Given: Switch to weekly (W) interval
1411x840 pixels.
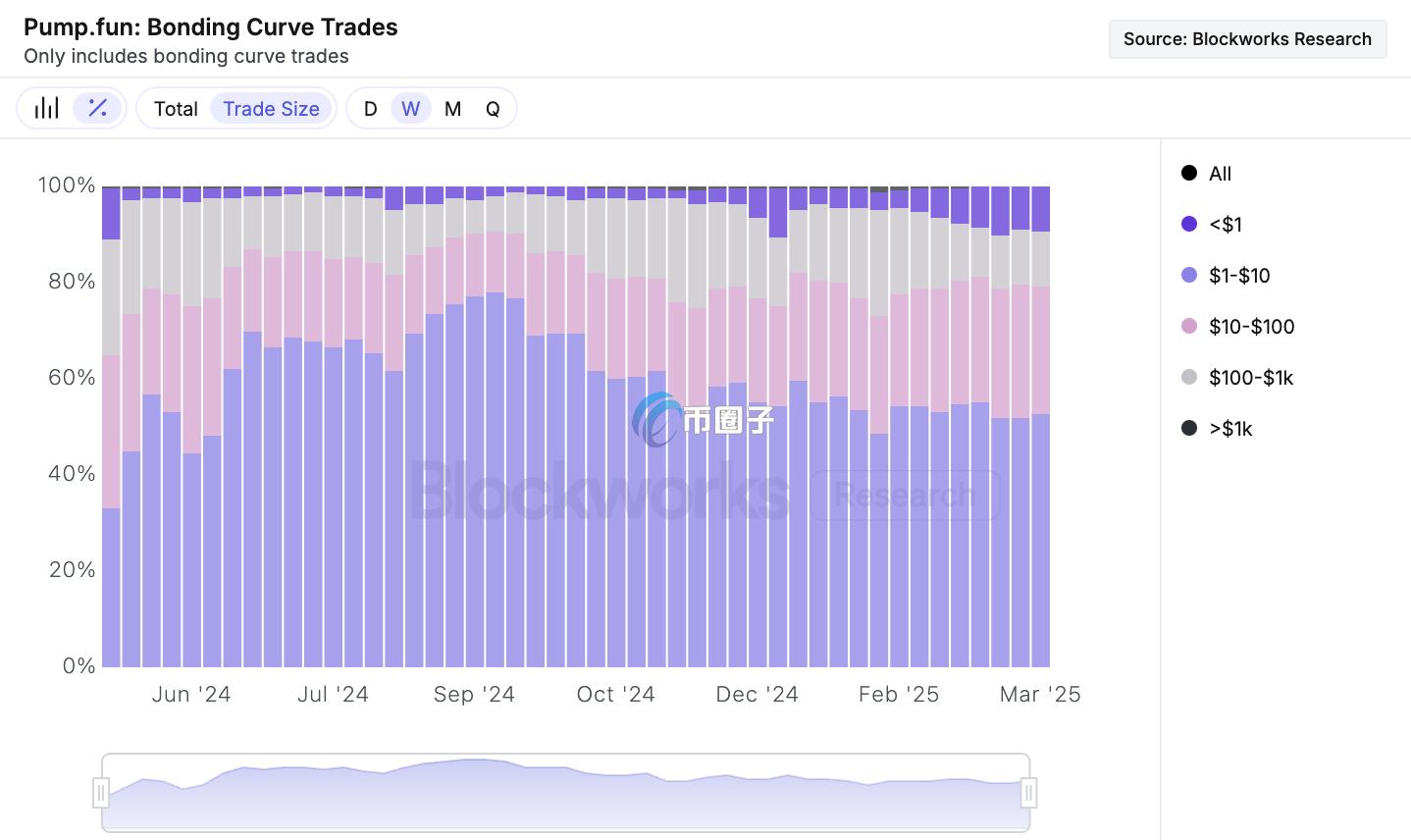Looking at the screenshot, I should coord(410,109).
